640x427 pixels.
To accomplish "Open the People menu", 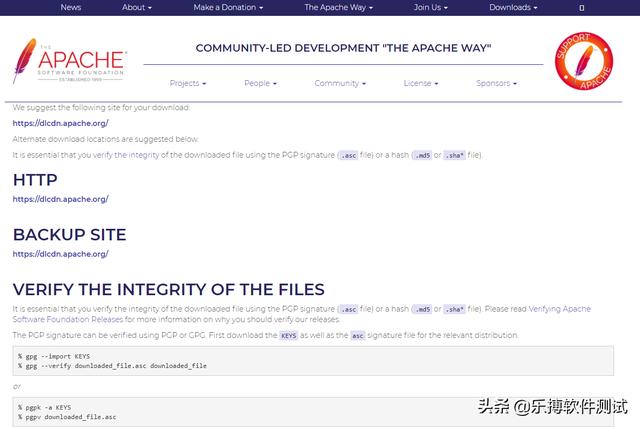I will point(260,83).
